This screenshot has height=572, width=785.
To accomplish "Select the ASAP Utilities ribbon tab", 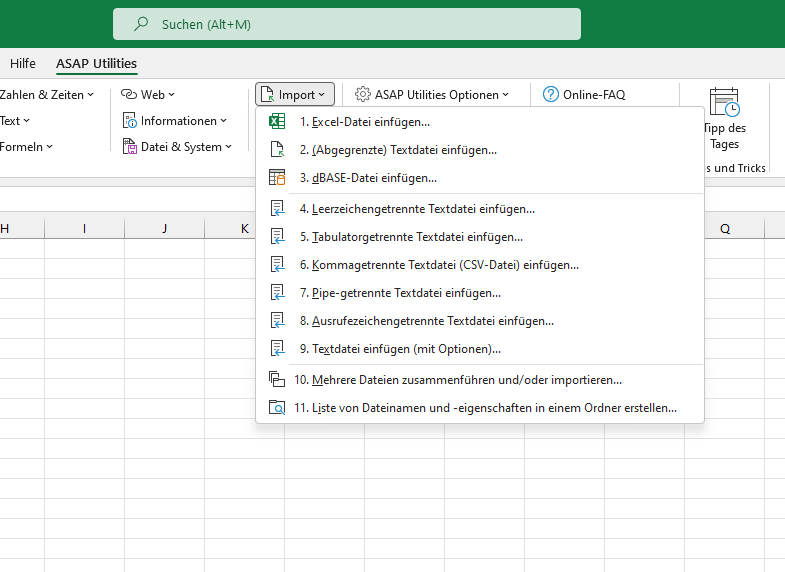I will coord(96,64).
